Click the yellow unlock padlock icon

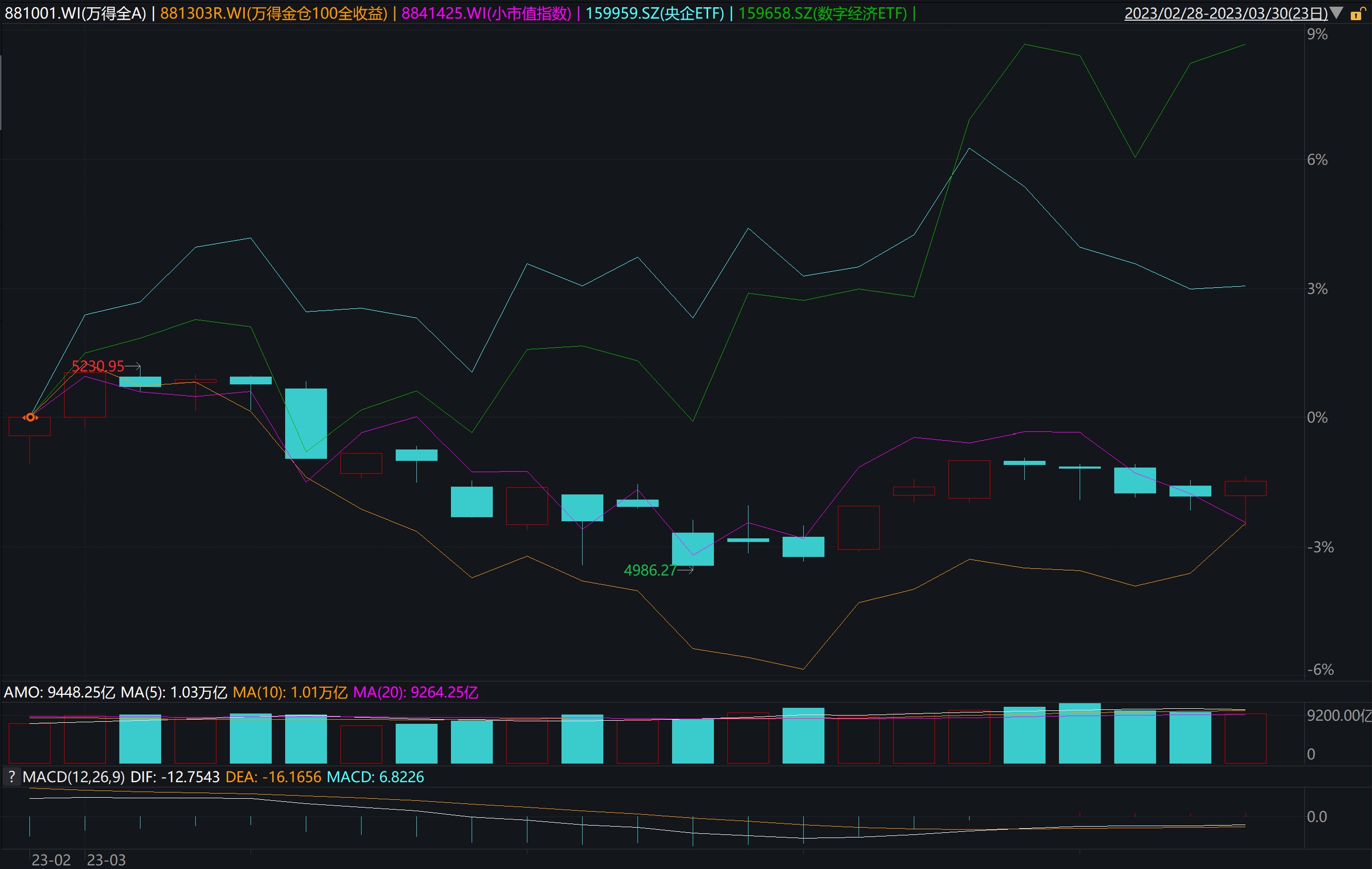[1356, 14]
